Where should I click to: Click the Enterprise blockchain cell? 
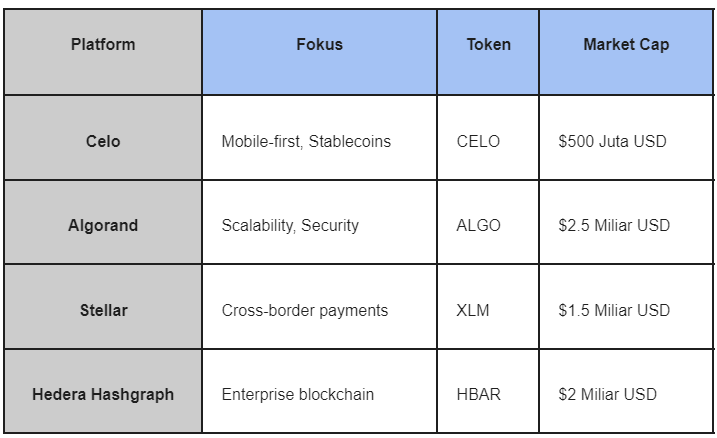click(x=319, y=391)
